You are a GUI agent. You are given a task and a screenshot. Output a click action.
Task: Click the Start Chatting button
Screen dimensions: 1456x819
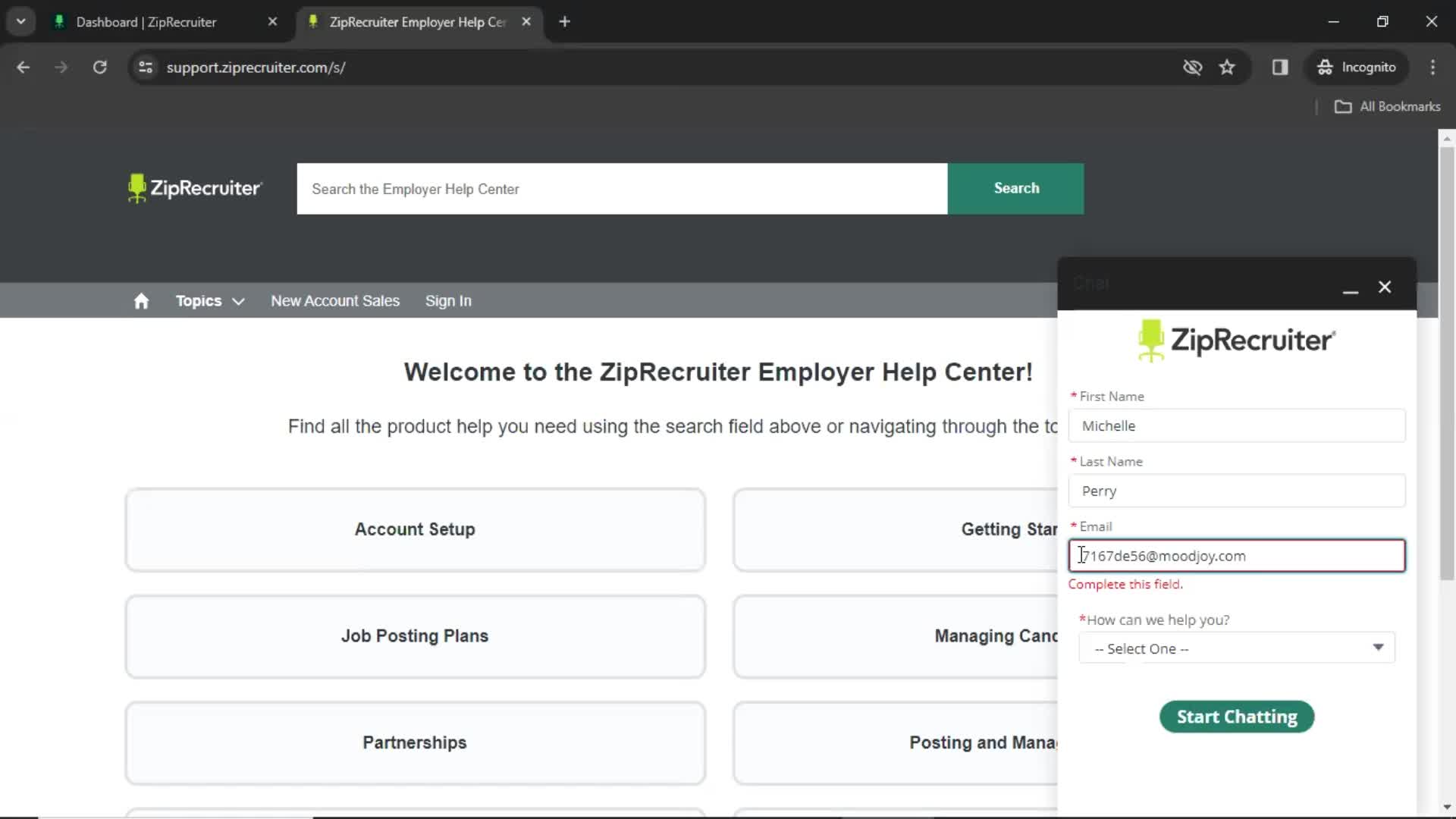click(1236, 717)
